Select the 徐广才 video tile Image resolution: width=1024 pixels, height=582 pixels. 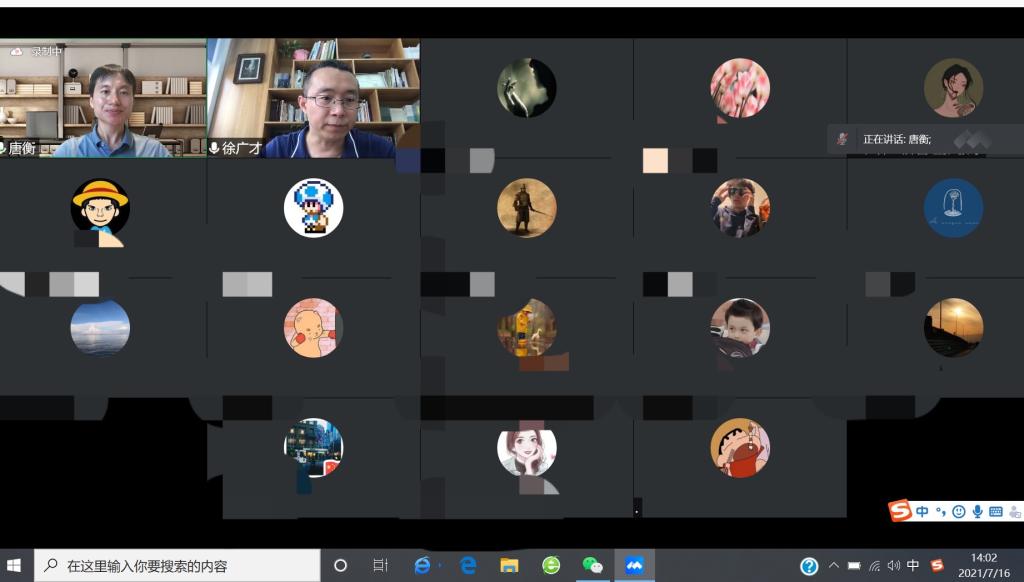coord(313,98)
